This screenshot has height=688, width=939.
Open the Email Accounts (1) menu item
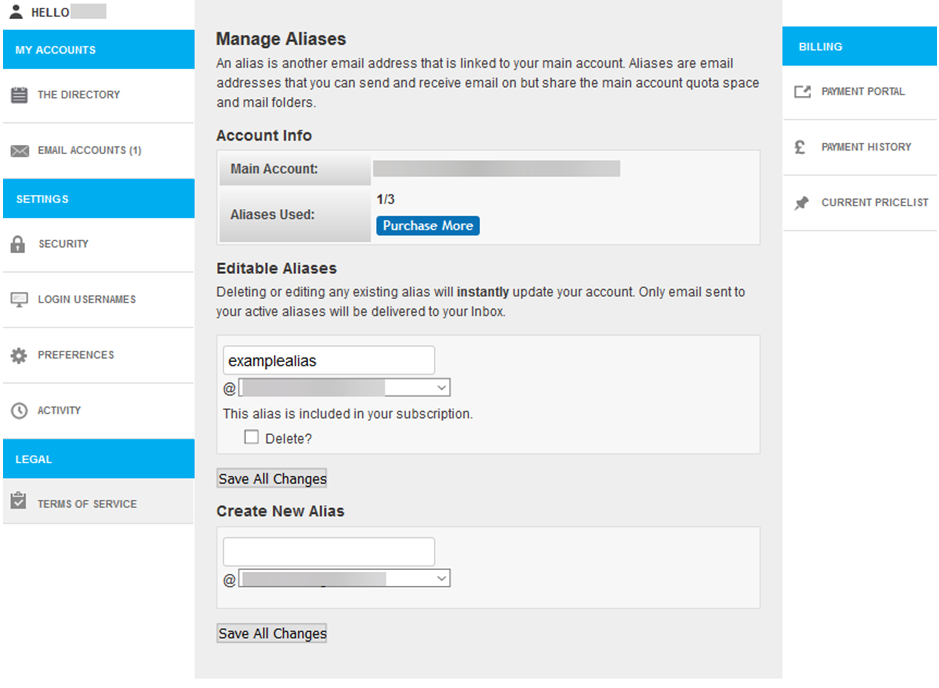coord(89,151)
